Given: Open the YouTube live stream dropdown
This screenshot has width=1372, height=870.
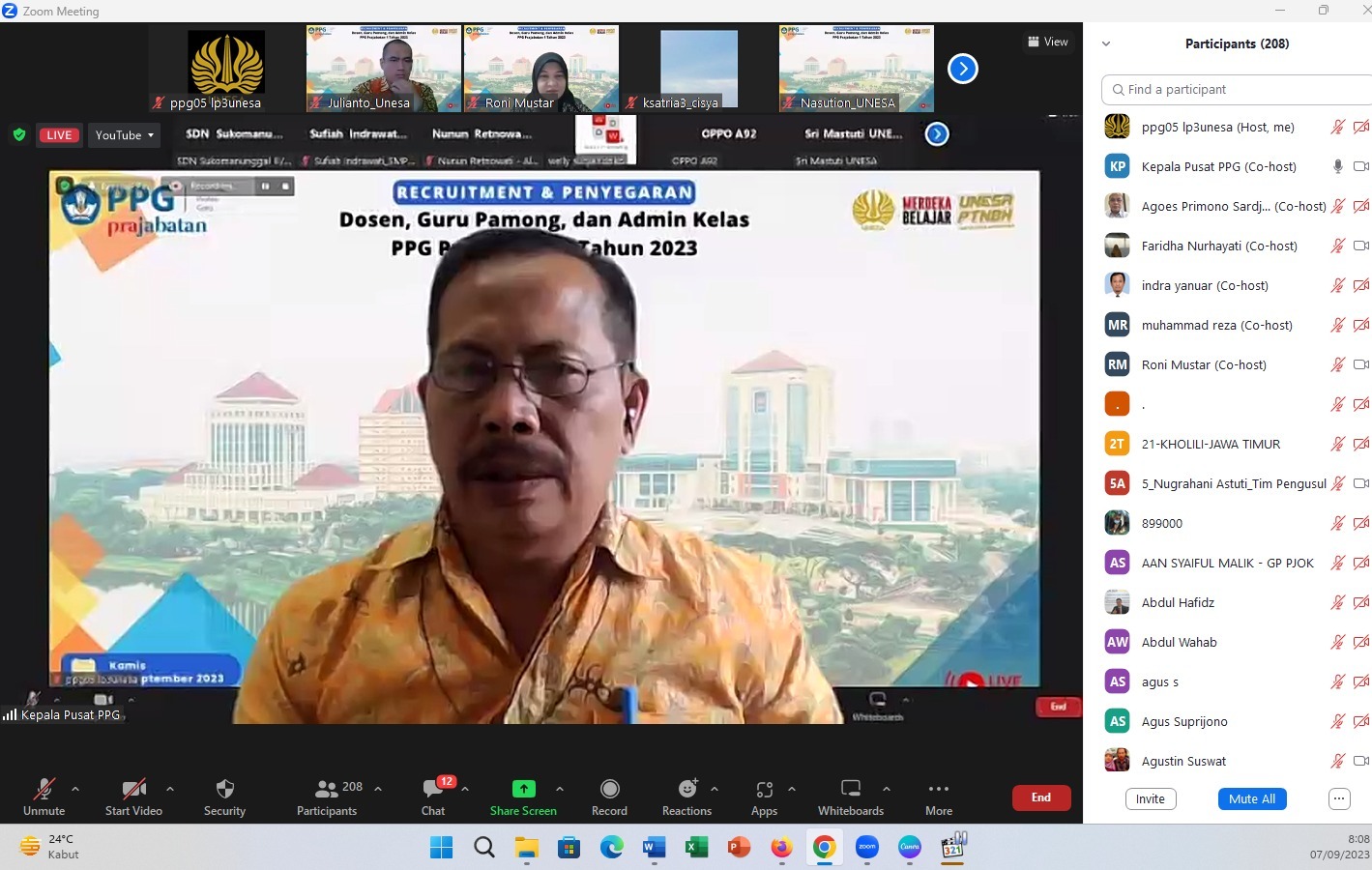Looking at the screenshot, I should pos(125,135).
